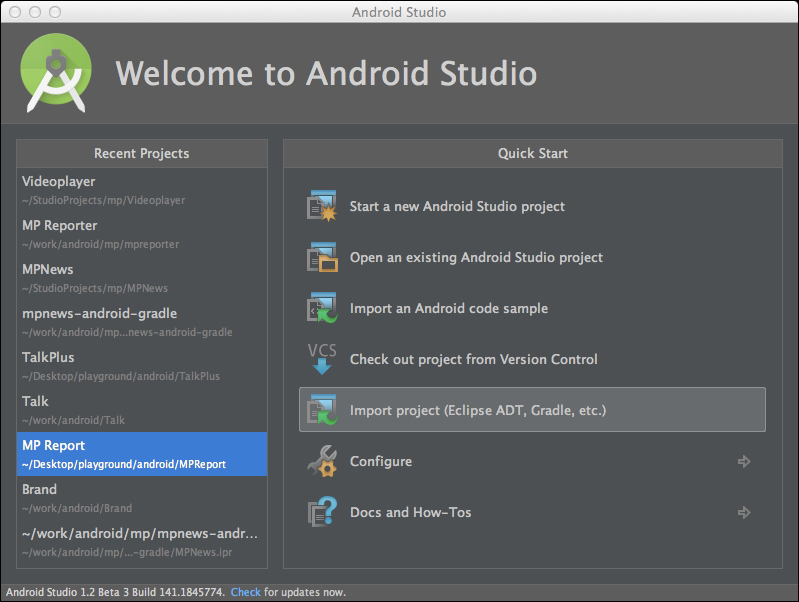
Task: Click the Android Studio build version text
Action: (x=115, y=592)
